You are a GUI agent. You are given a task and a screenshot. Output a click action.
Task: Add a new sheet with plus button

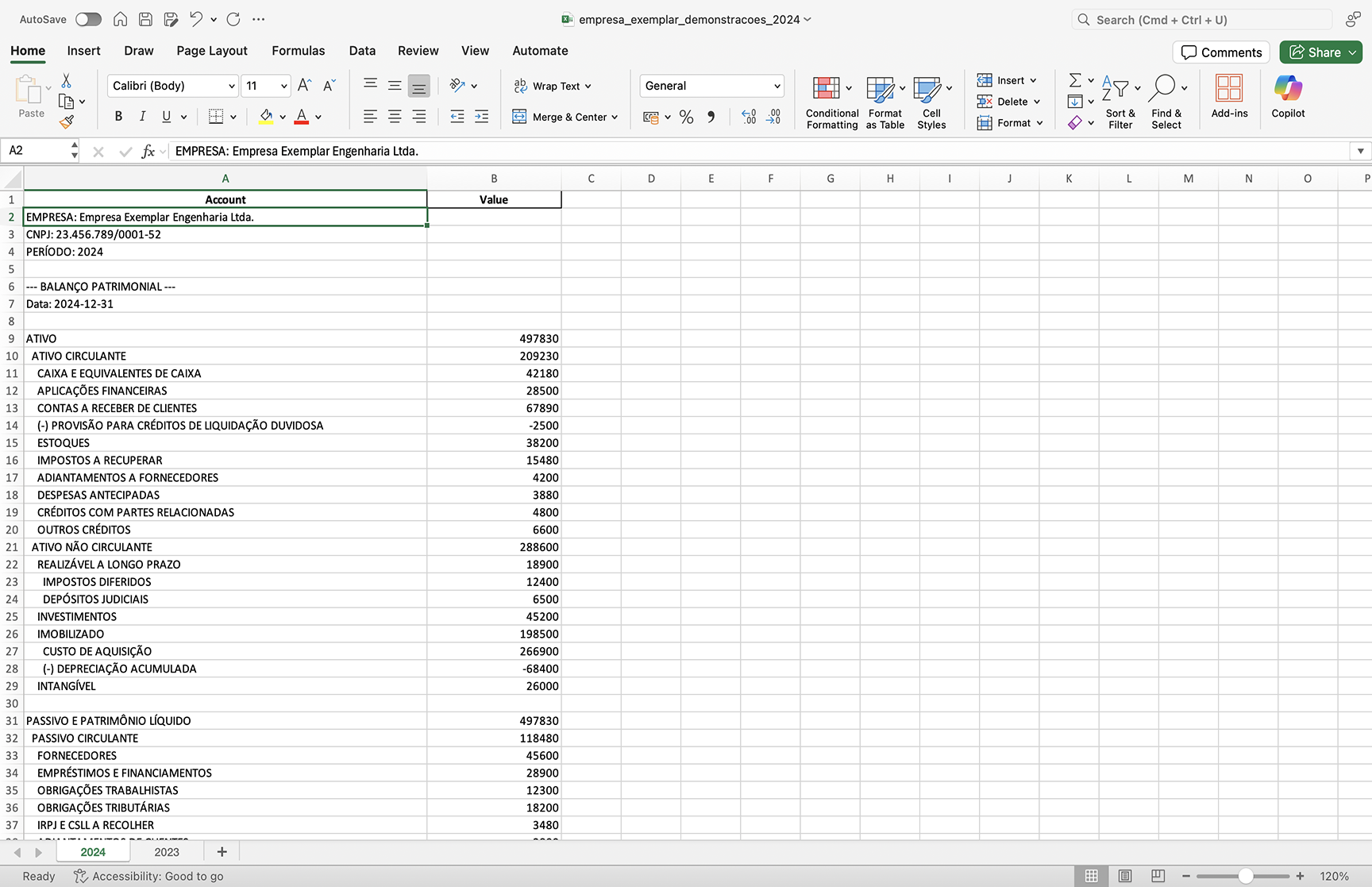click(222, 852)
